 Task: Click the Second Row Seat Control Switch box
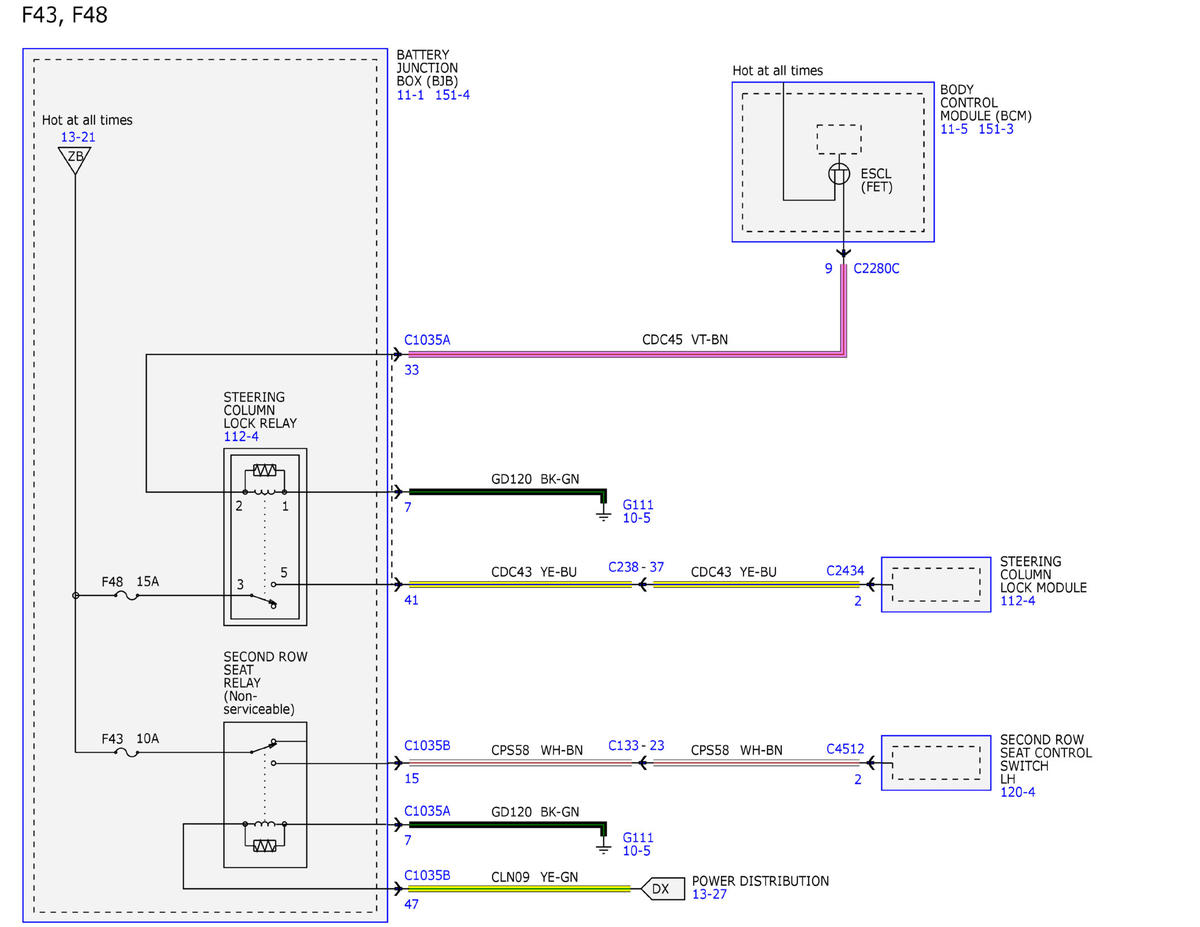[x=935, y=763]
